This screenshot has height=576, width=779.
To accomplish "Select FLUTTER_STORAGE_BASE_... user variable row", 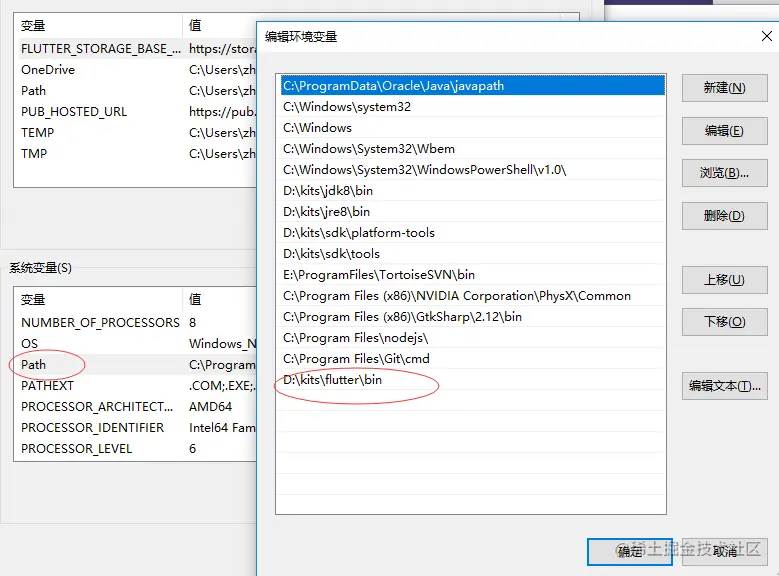I will click(x=136, y=49).
